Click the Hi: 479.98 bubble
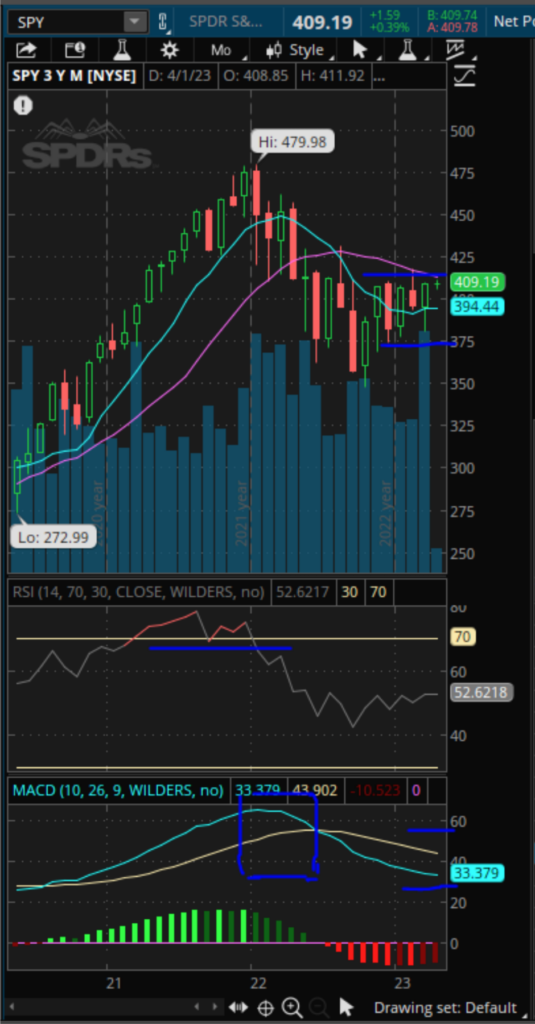This screenshot has height=1024, width=535. click(293, 141)
